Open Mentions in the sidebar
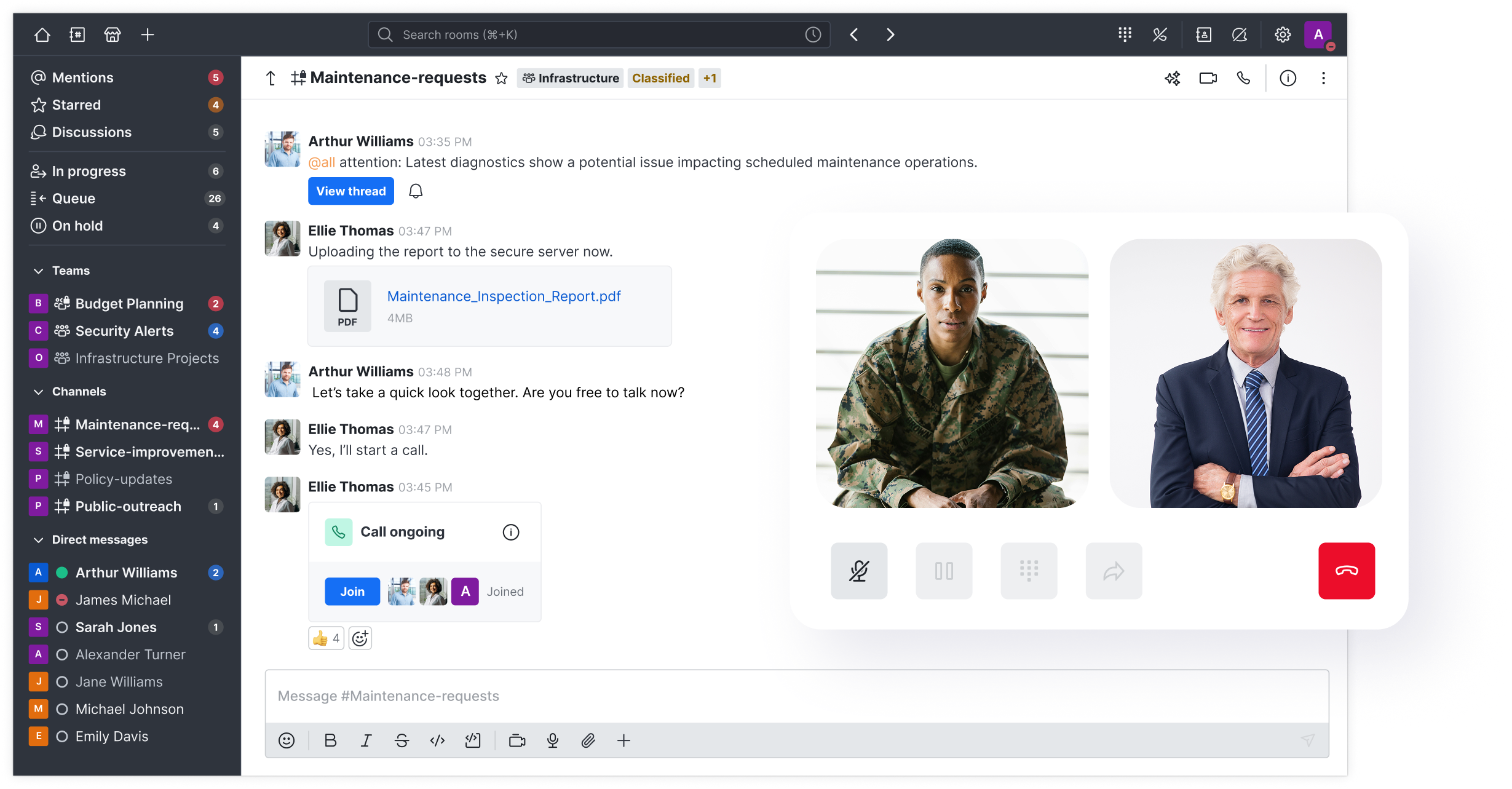 [x=82, y=77]
